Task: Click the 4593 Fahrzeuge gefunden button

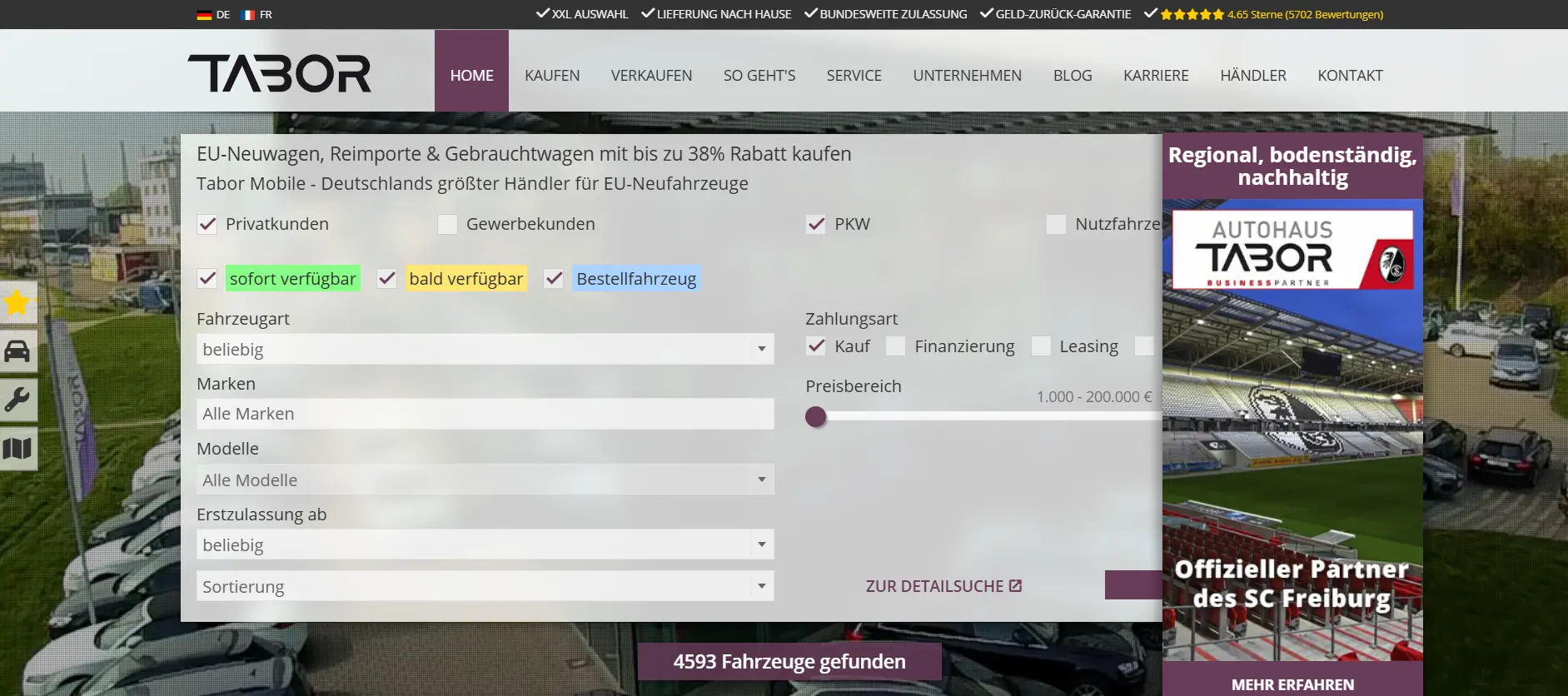Action: pos(789,662)
